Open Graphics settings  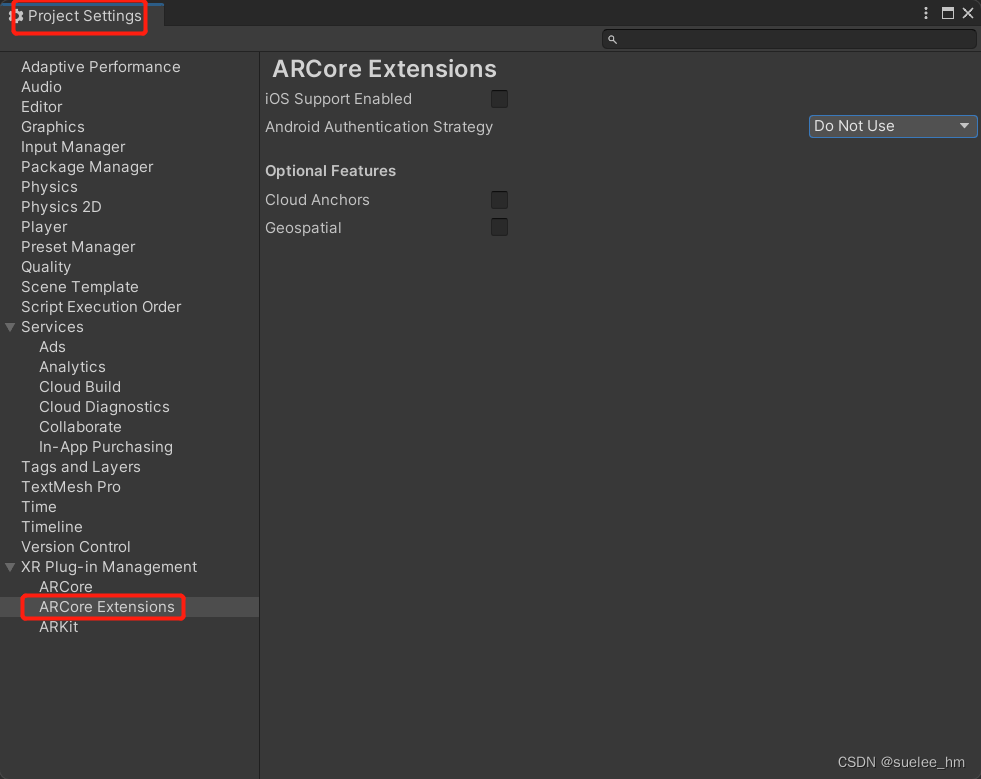pos(53,127)
